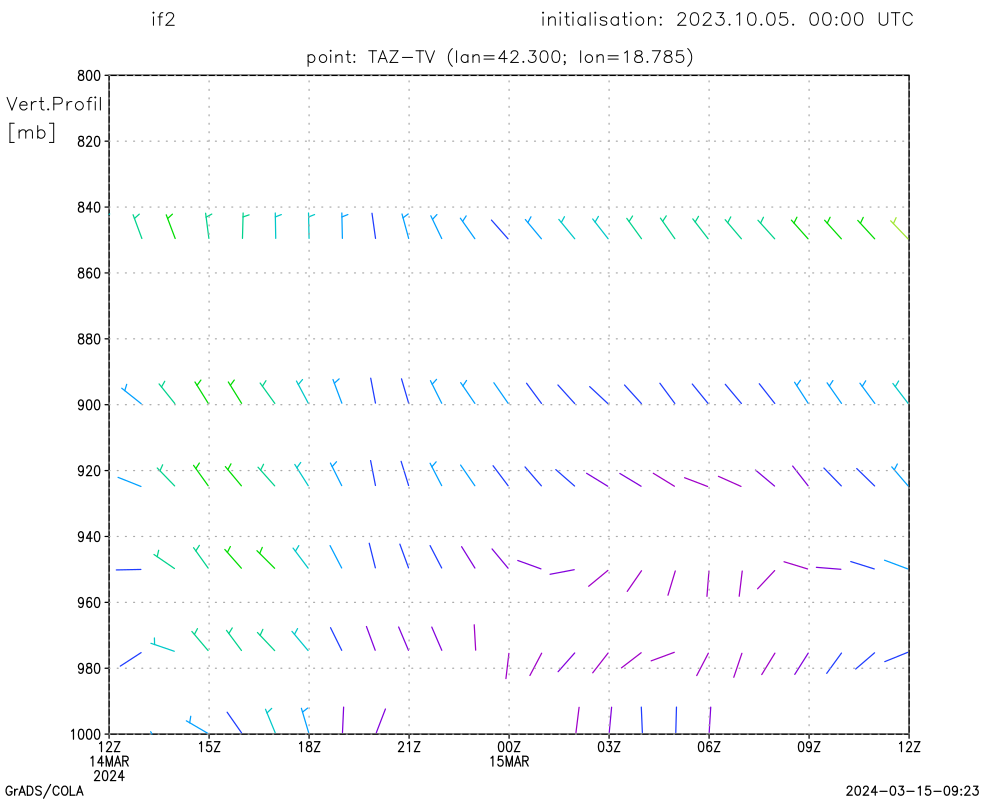Image resolution: width=1000 pixels, height=800 pixels.
Task: Click the 'if2' label at top
Action: 163,19
